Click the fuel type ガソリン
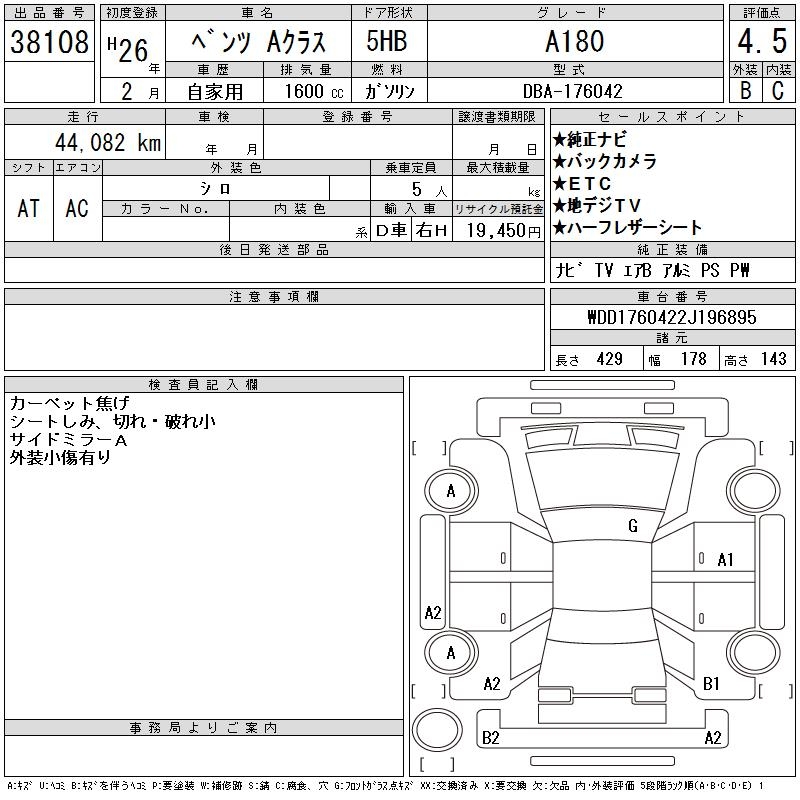 (x=389, y=91)
